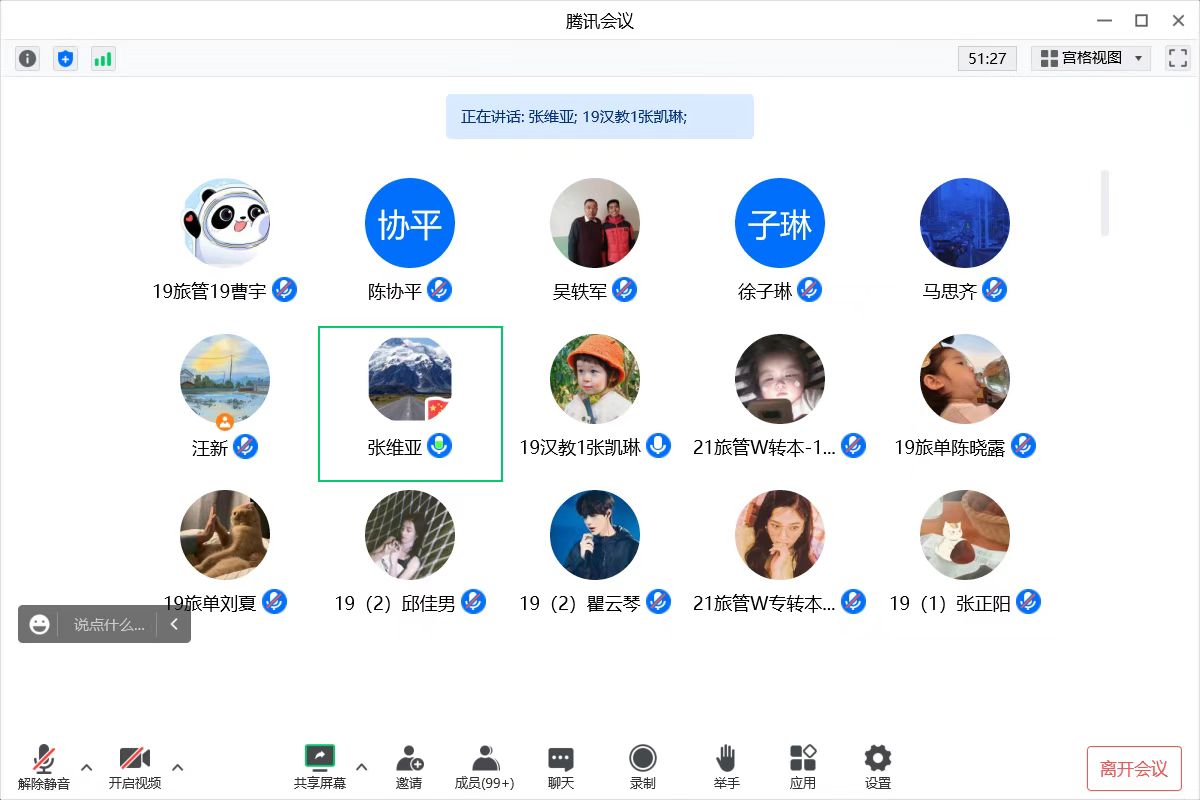Screen dimensions: 1200x800
Task: Open the Apps (应用) menu
Action: [803, 767]
